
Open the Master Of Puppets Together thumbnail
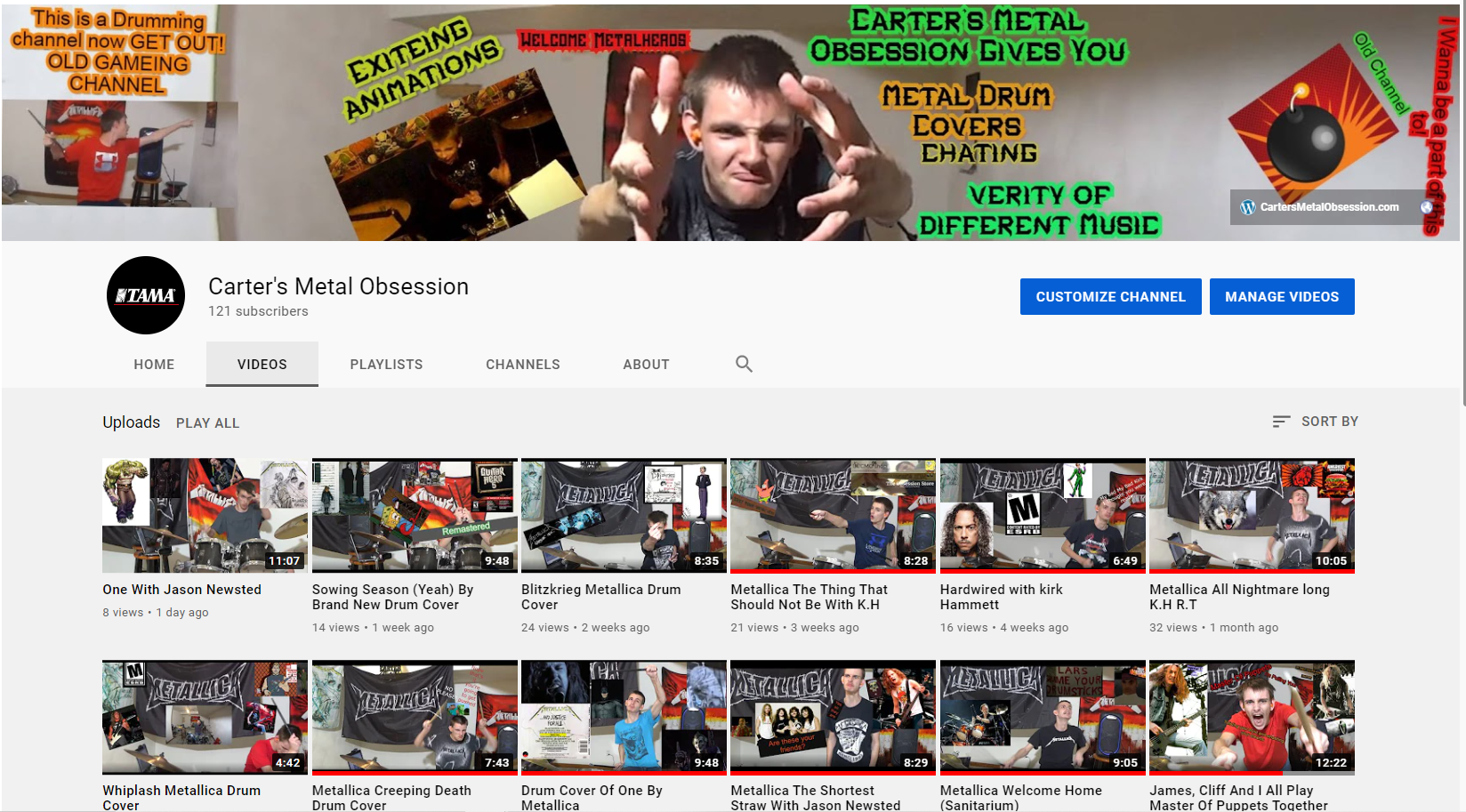point(1252,717)
